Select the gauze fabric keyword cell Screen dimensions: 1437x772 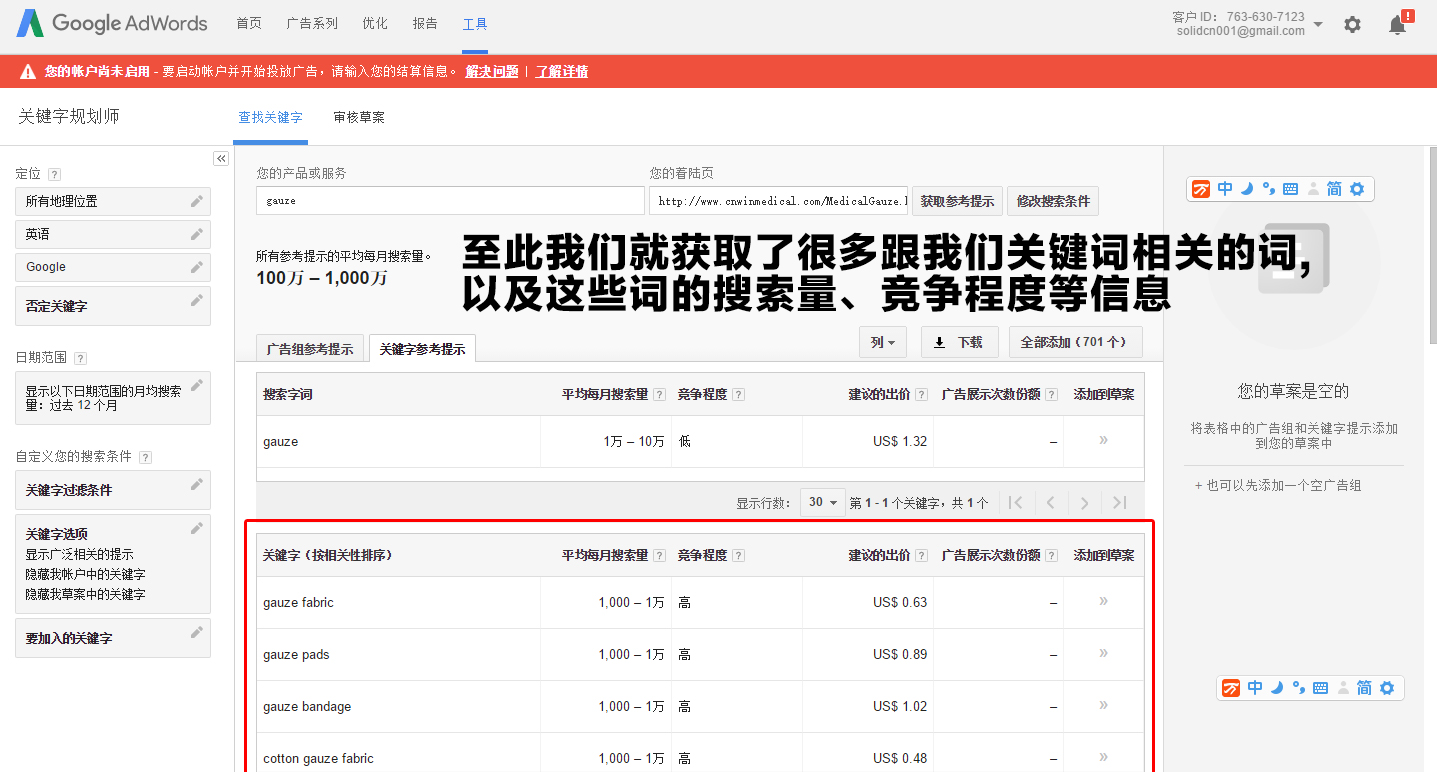point(399,602)
